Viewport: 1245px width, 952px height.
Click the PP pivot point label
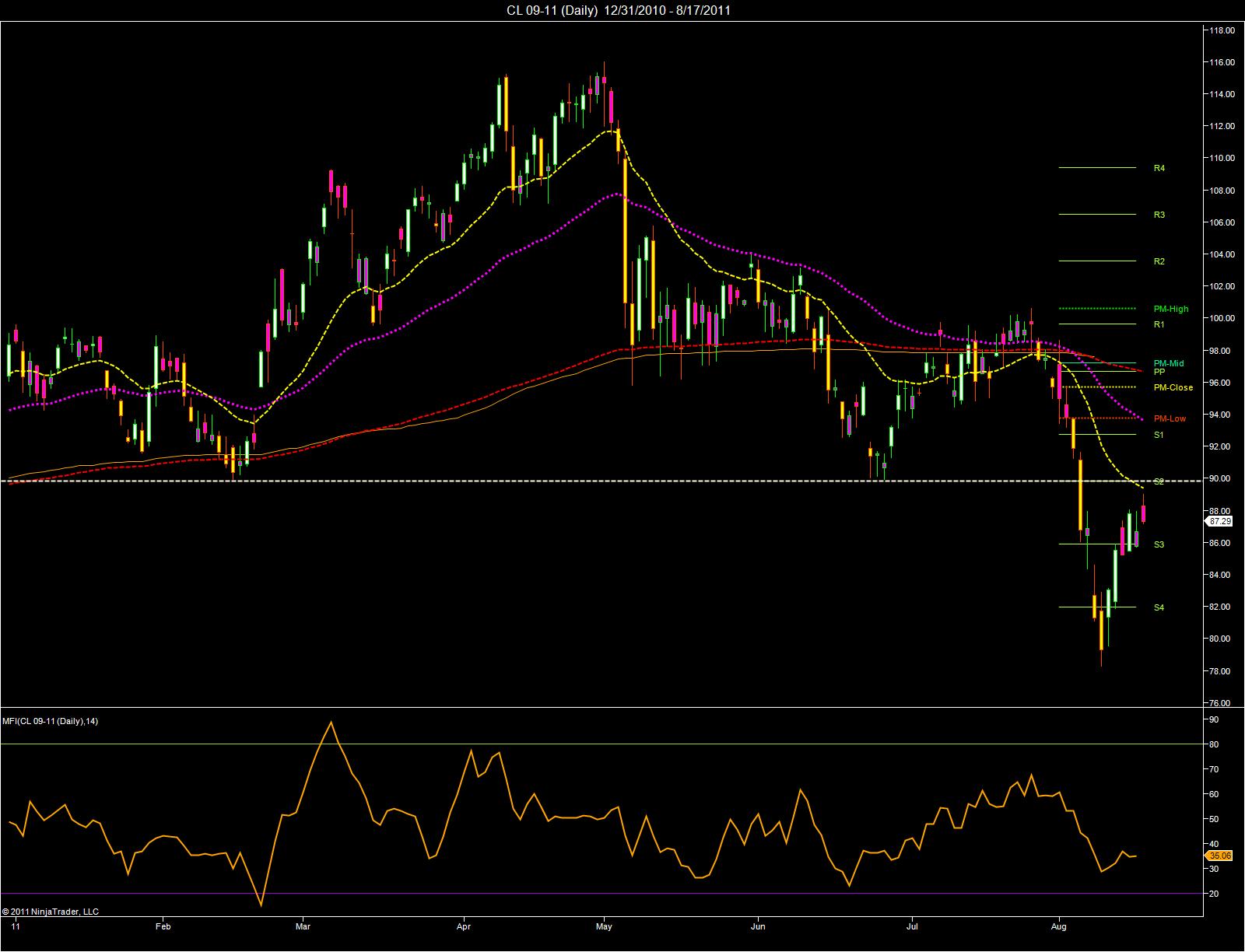[1159, 372]
